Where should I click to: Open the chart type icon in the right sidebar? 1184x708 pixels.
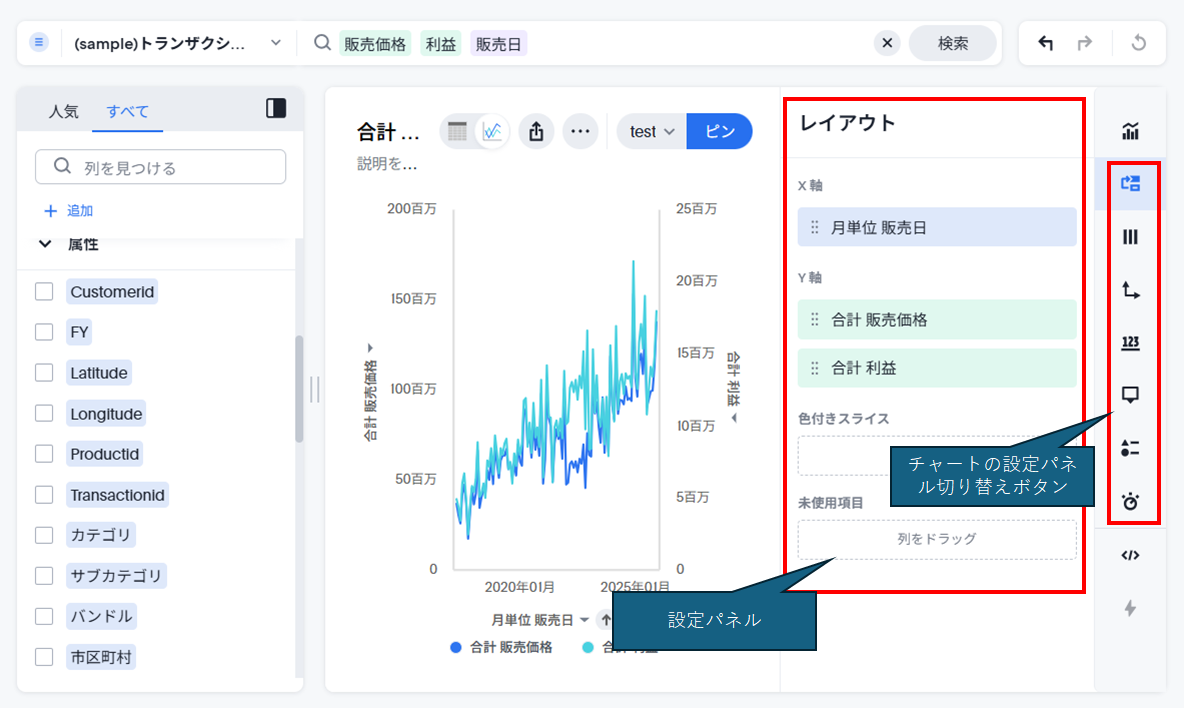point(1130,131)
